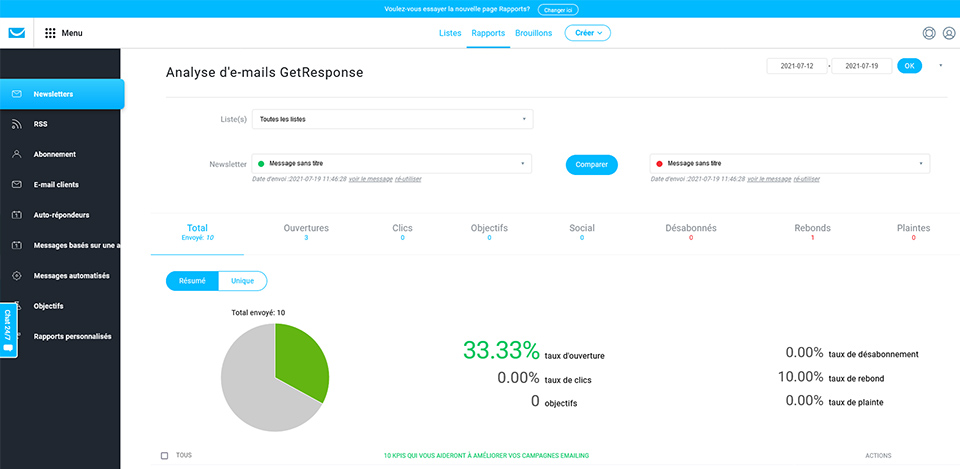
Task: Switch to the Désabonnés tab
Action: 691,231
